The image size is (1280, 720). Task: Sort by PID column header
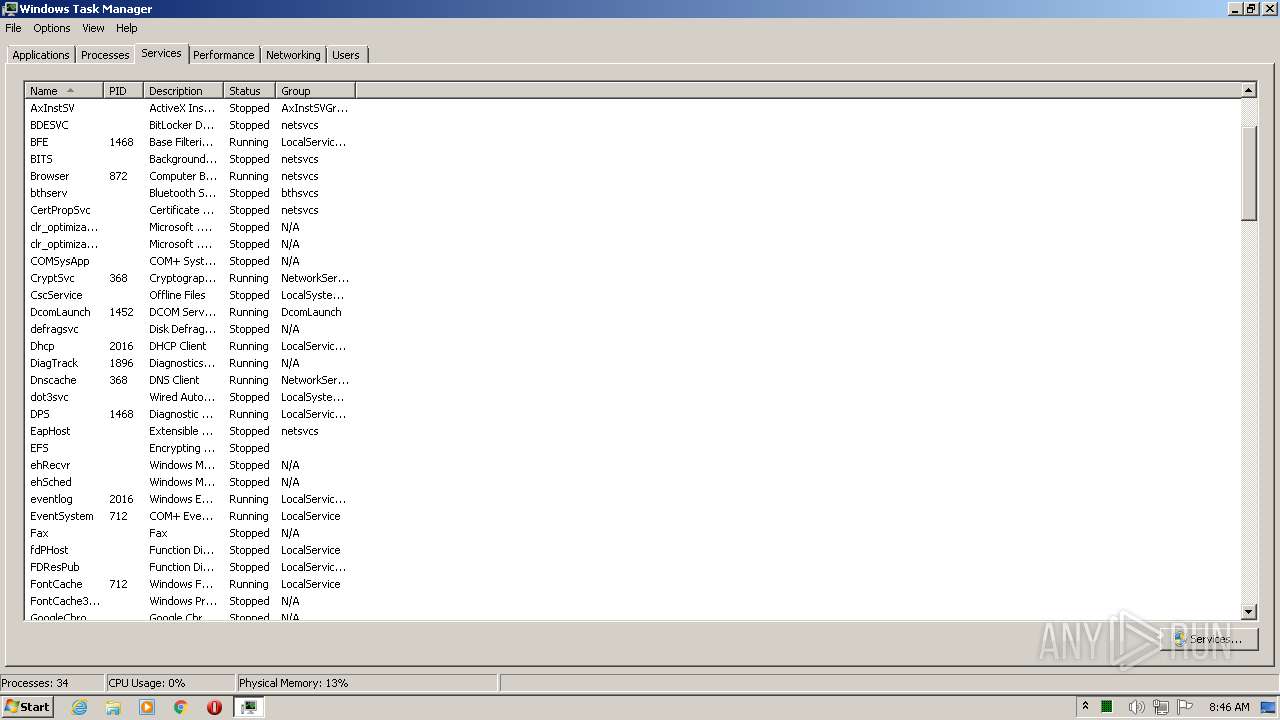(123, 91)
